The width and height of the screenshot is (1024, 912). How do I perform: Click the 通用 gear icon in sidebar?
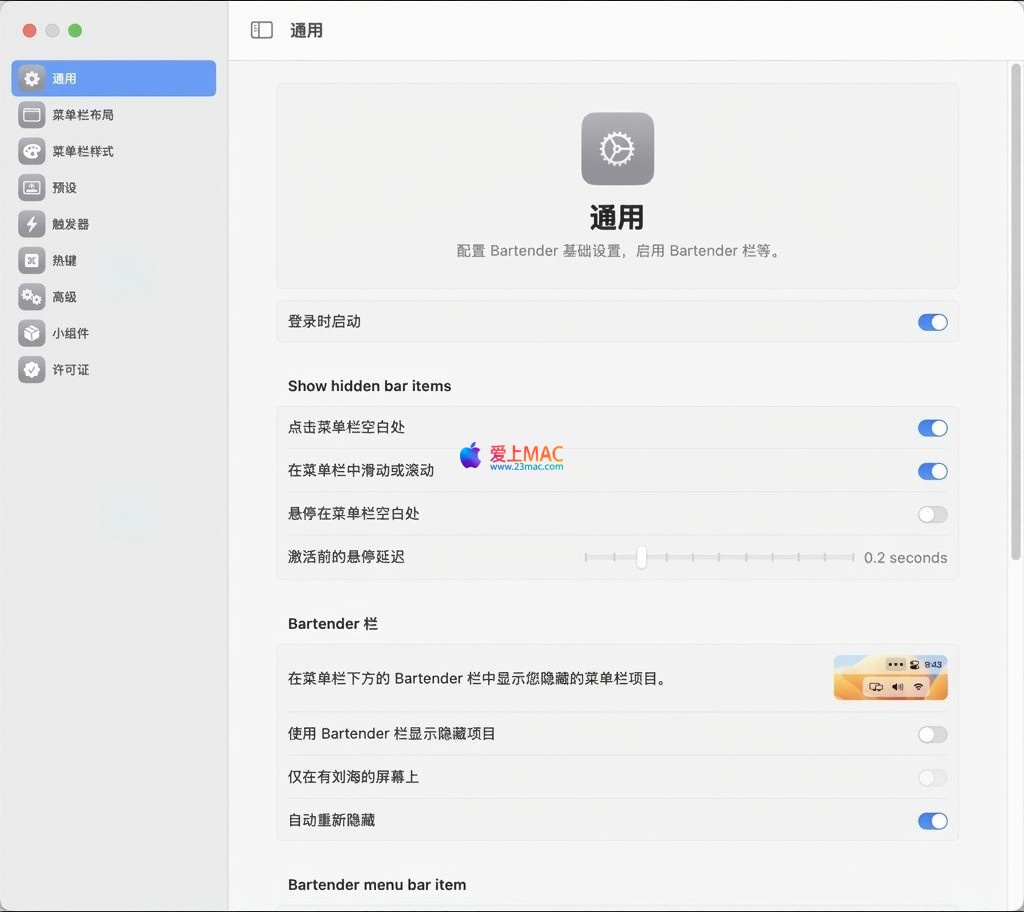(x=32, y=79)
